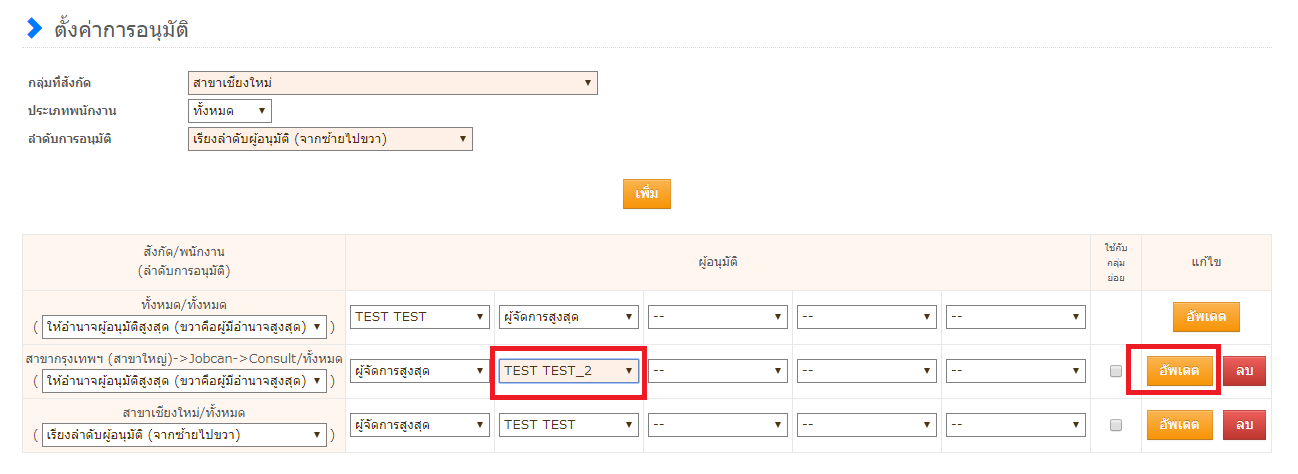Open the third approver dropdown in the สาขากรุงเทพฯ row

point(717,371)
